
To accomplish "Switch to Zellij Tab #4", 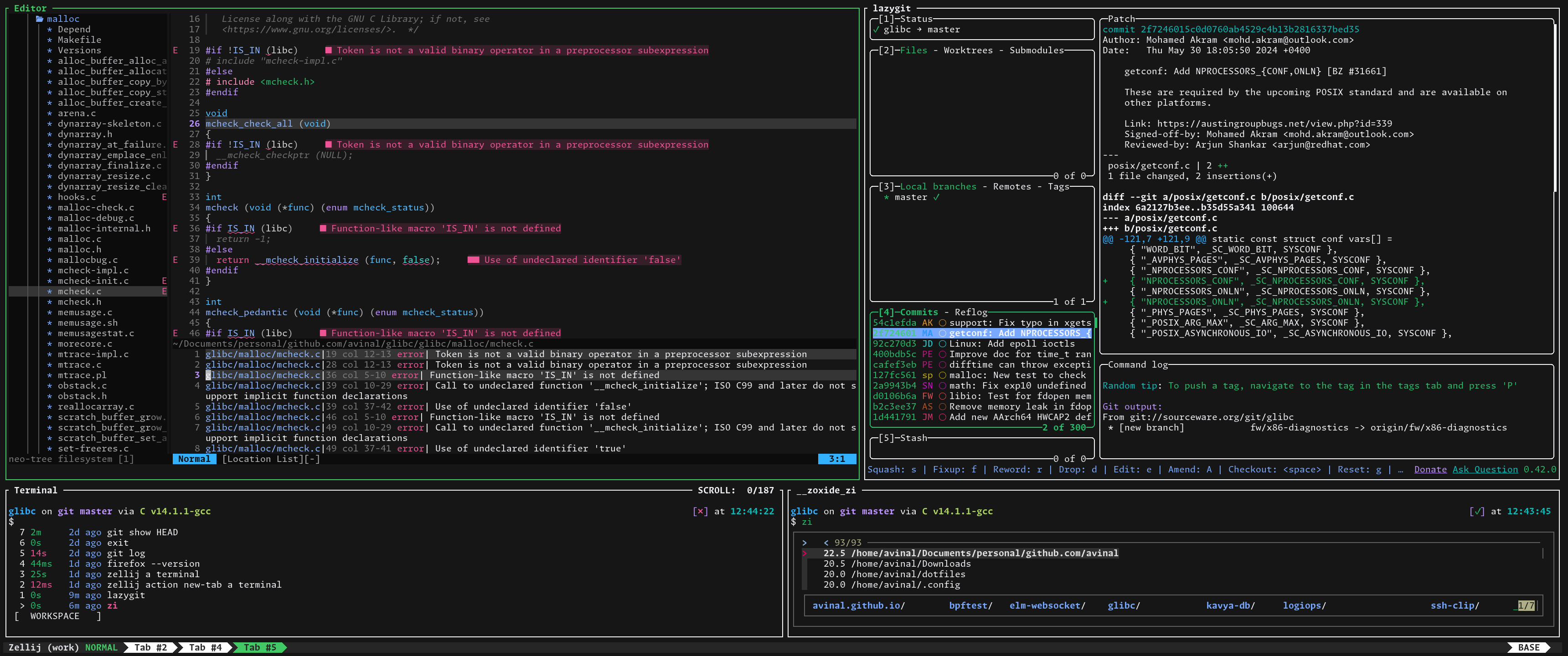I will [205, 647].
